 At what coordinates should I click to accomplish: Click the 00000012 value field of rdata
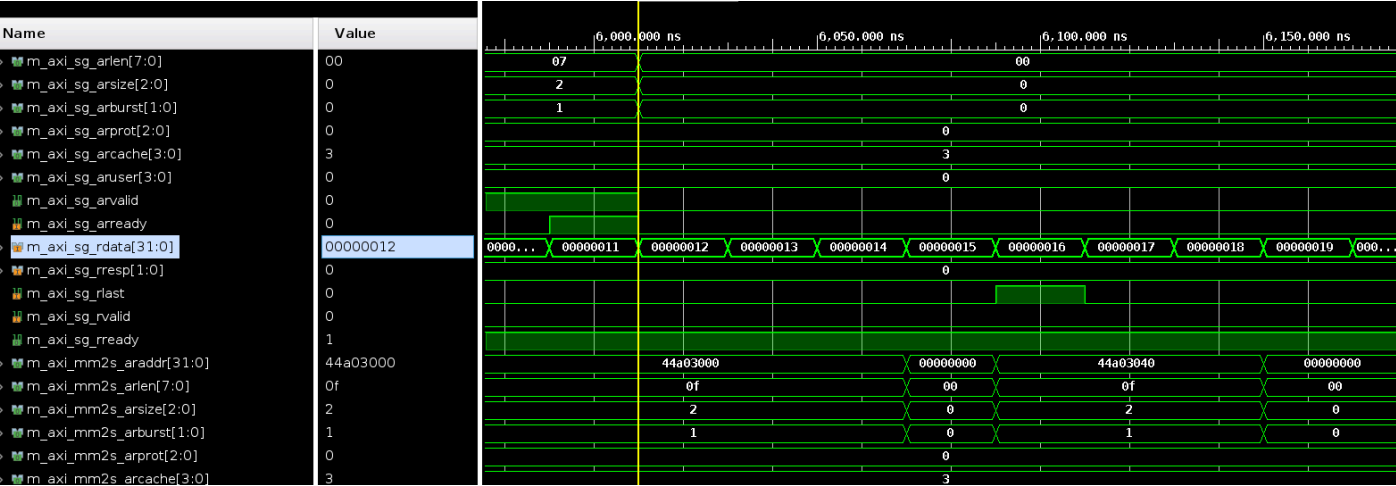(x=396, y=247)
